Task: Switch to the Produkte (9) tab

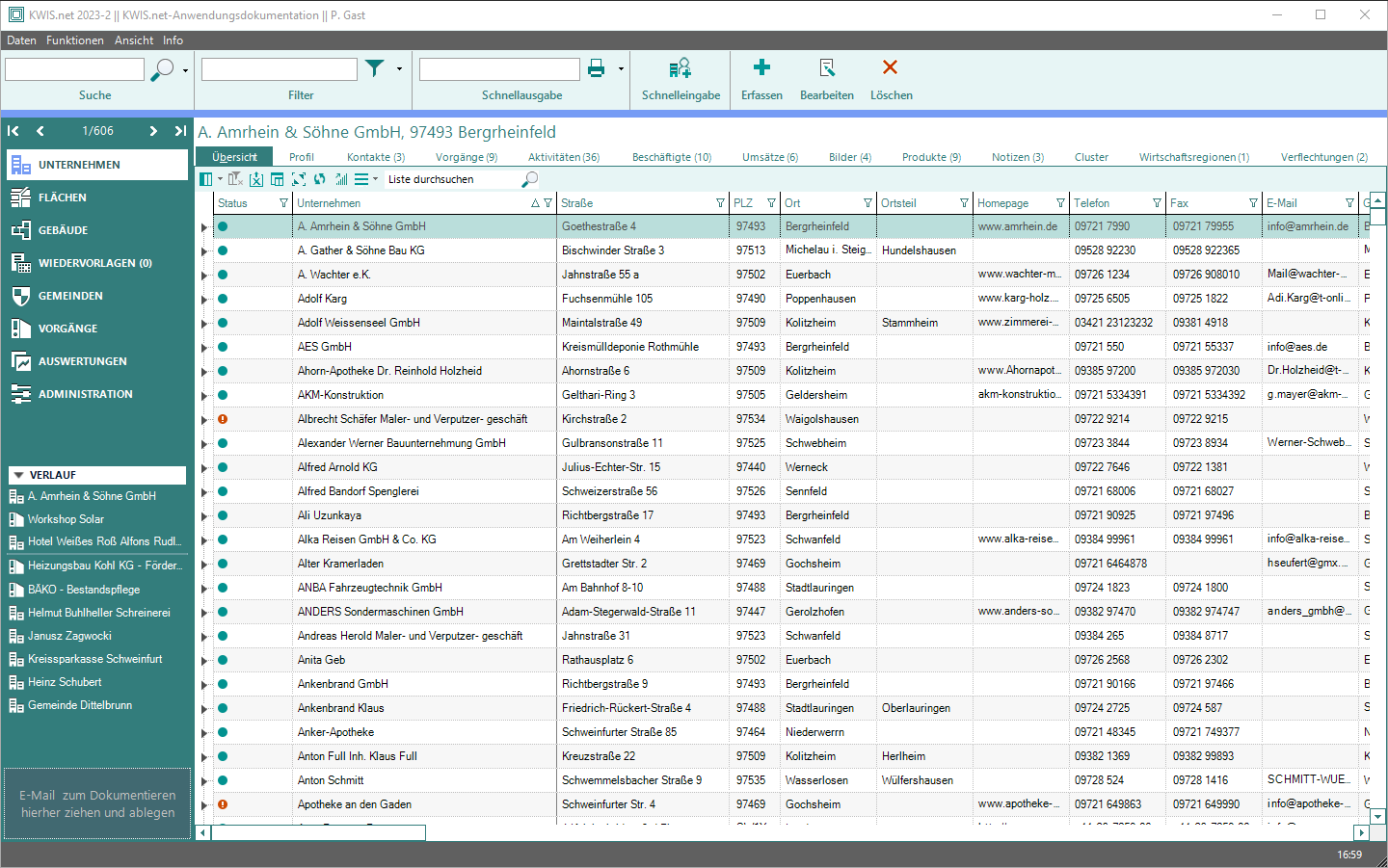Action: 931,157
